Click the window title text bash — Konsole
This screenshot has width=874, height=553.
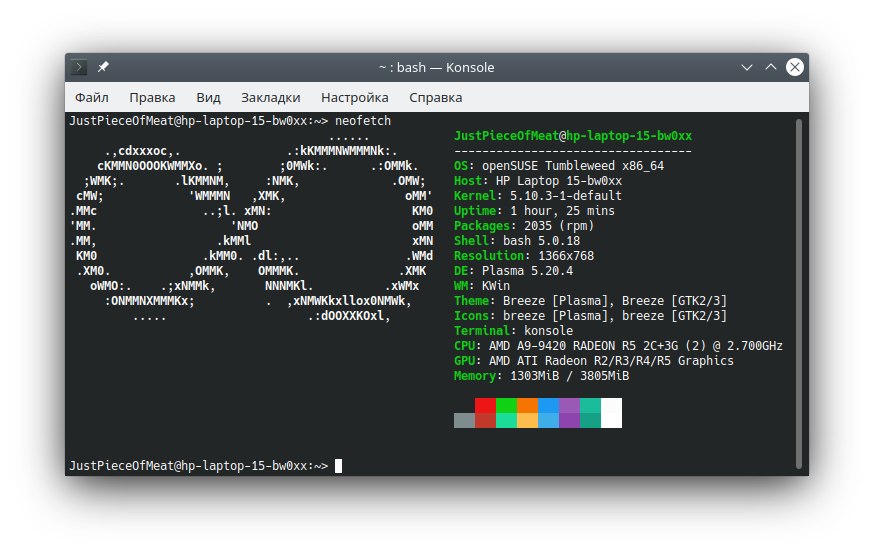[436, 67]
